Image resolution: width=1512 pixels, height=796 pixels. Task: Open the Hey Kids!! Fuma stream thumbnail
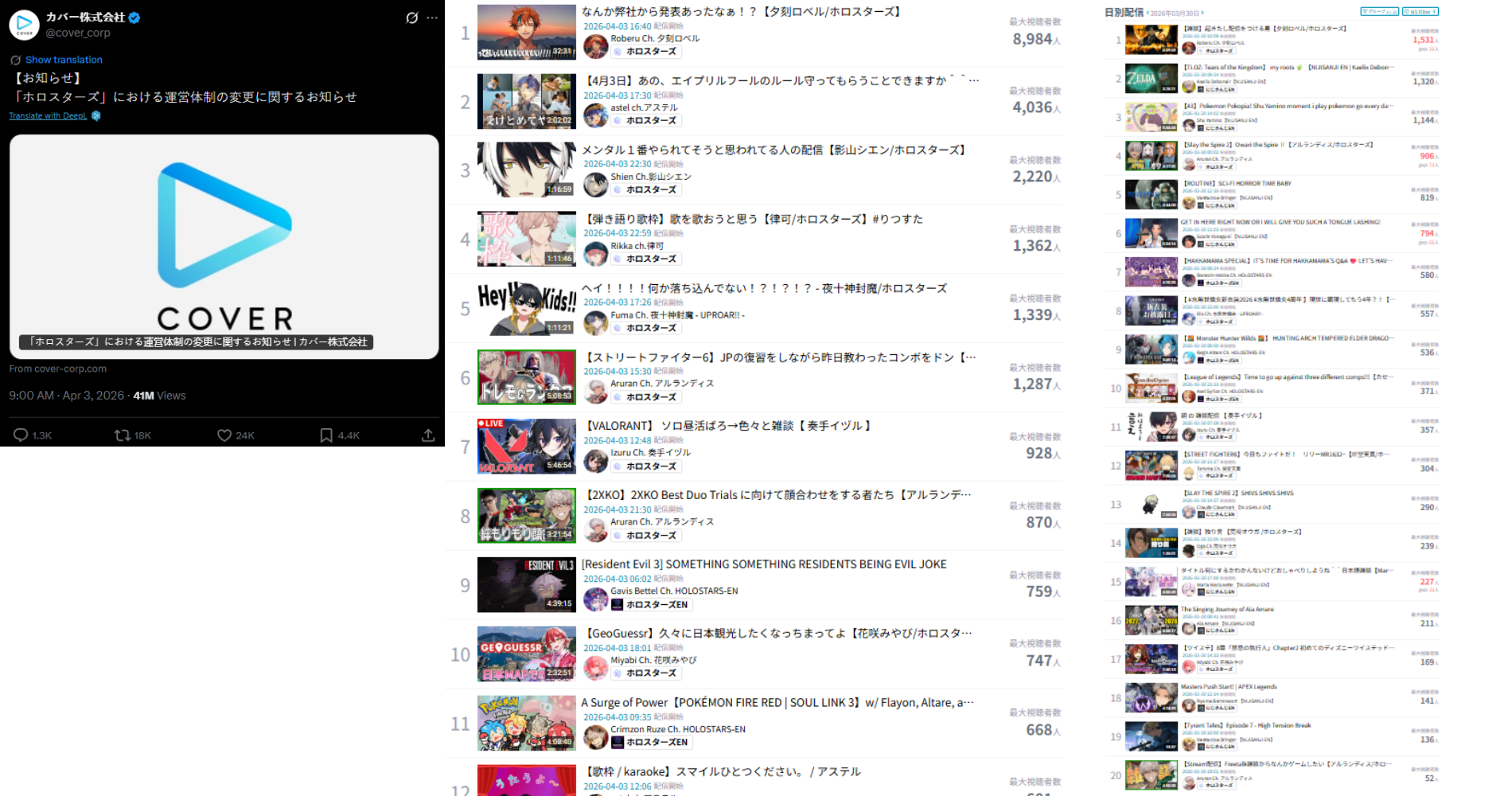tap(527, 309)
